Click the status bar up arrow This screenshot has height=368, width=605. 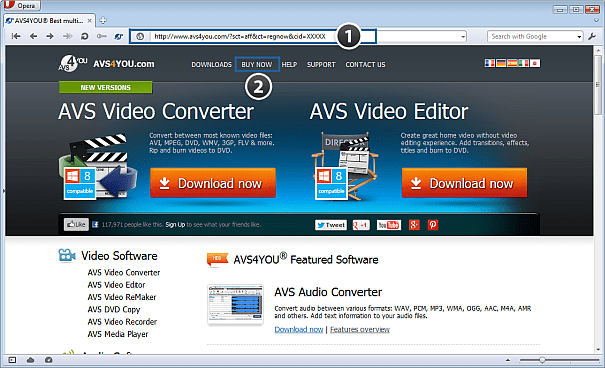coord(508,360)
